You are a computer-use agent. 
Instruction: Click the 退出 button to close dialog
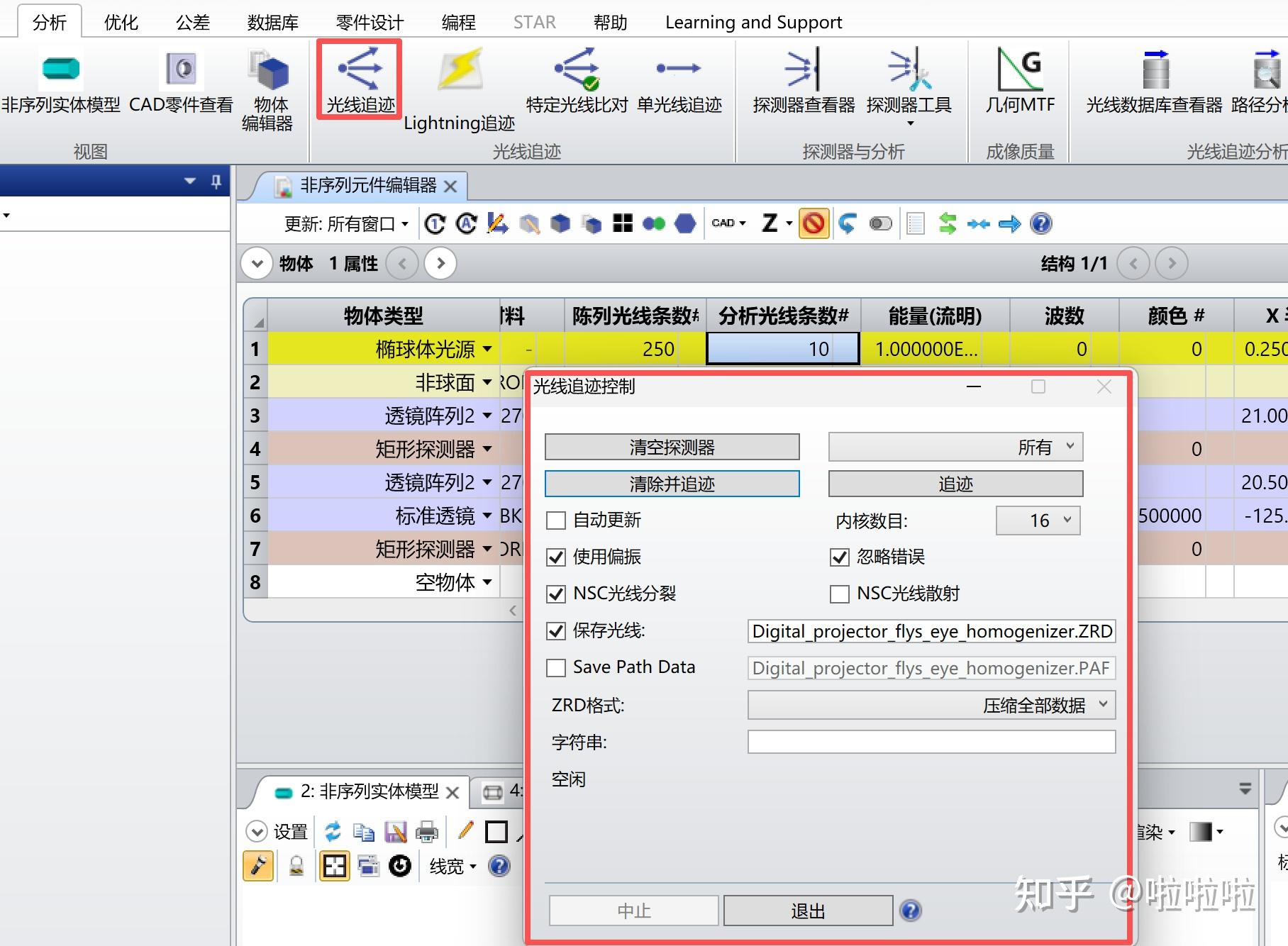(808, 910)
